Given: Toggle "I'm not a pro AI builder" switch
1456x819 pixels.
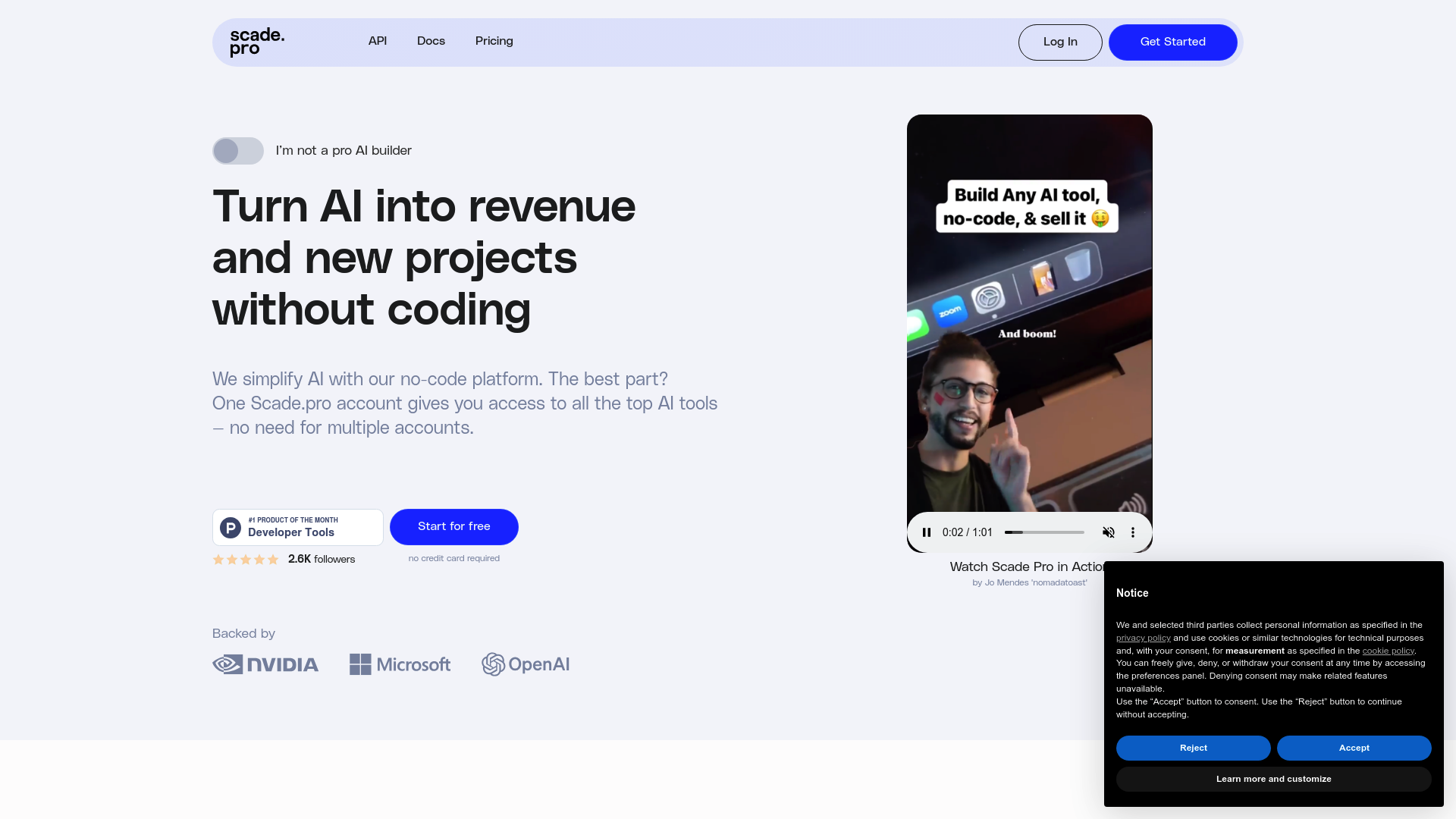Looking at the screenshot, I should 238,151.
